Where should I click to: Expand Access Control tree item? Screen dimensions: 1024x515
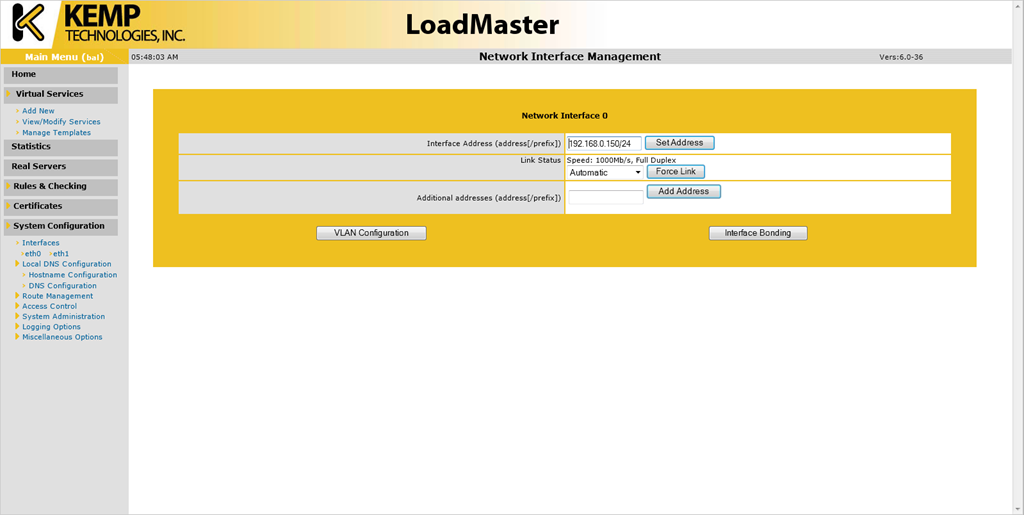point(49,306)
